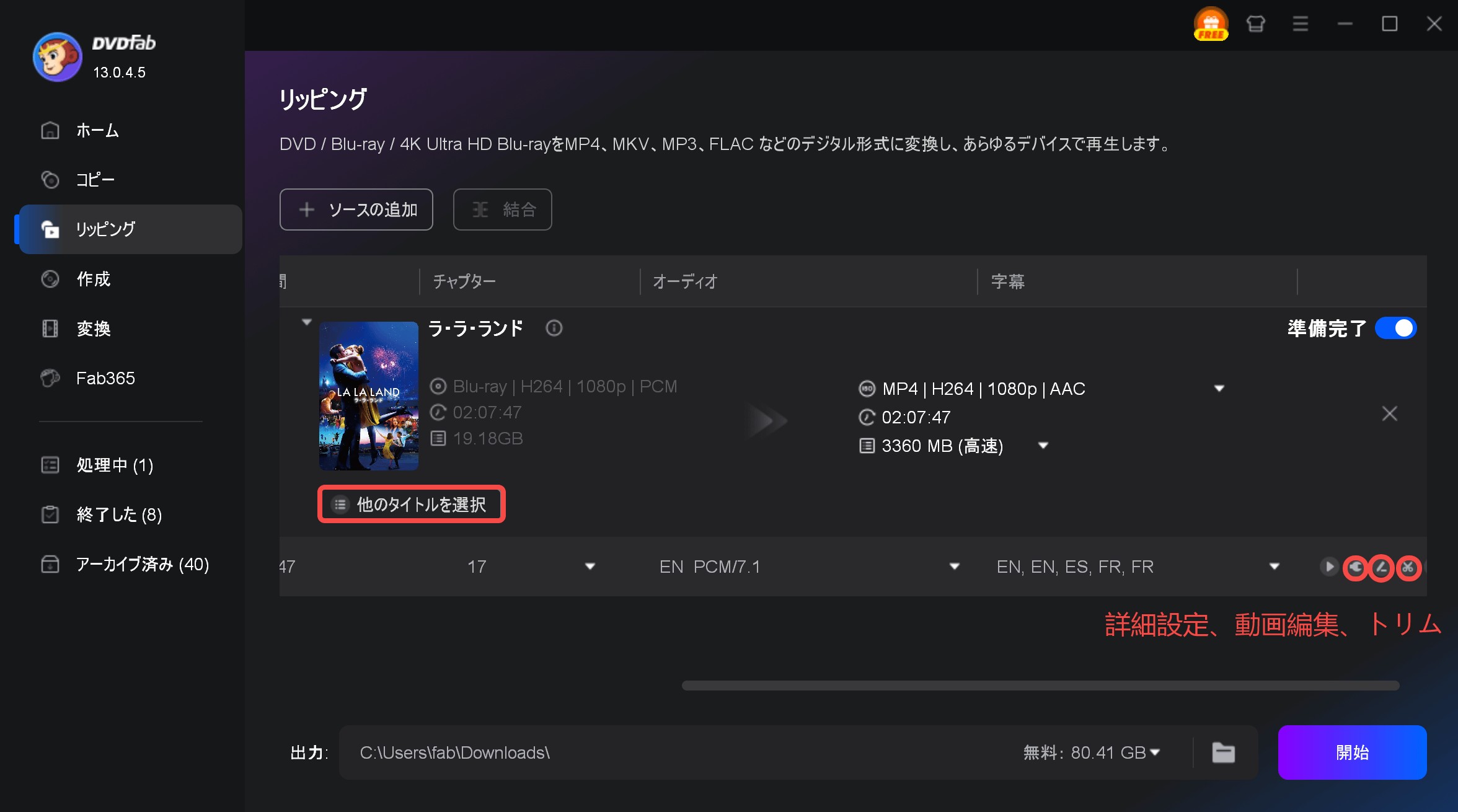Open the MP4 | H264 output profile dropdown
This screenshot has width=1458, height=812.
(1219, 389)
